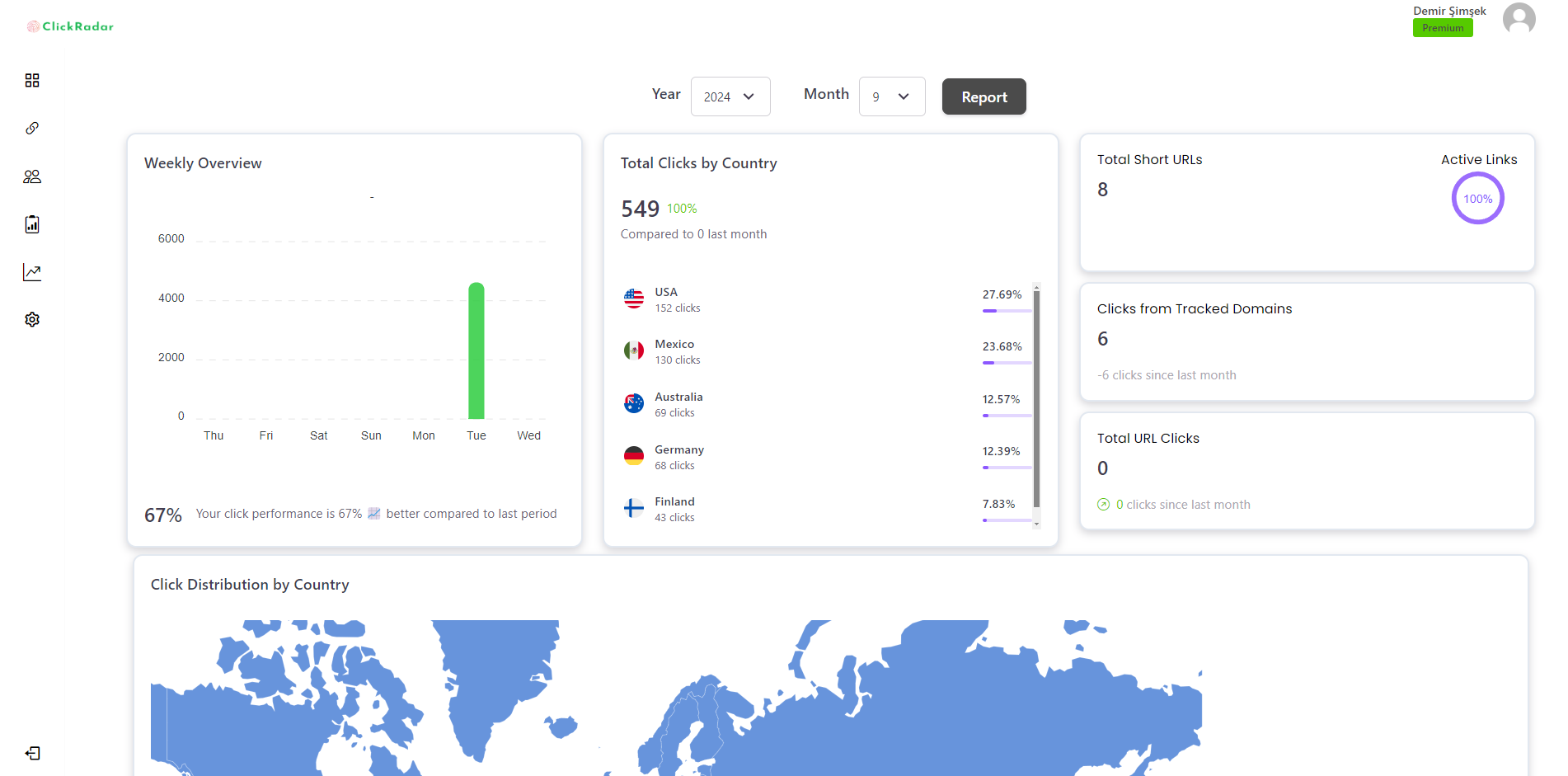Click the '68 clicks' text under Germany
Image resolution: width=1568 pixels, height=776 pixels.
click(674, 466)
